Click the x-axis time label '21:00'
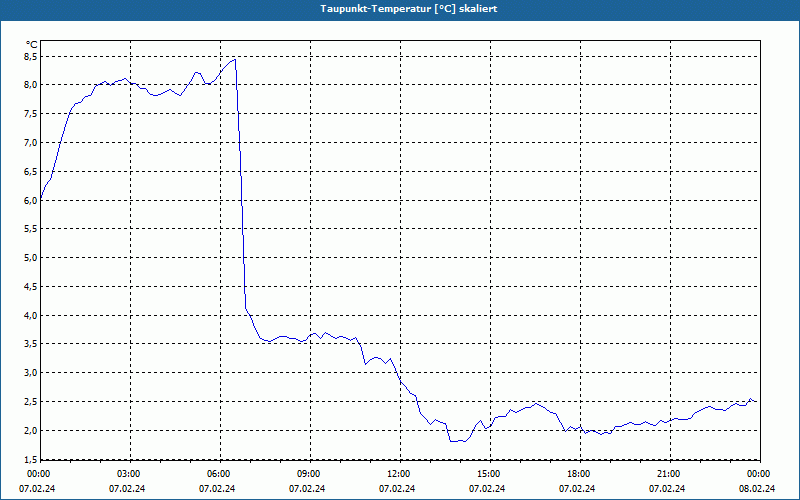This screenshot has height=500, width=800. click(x=669, y=474)
